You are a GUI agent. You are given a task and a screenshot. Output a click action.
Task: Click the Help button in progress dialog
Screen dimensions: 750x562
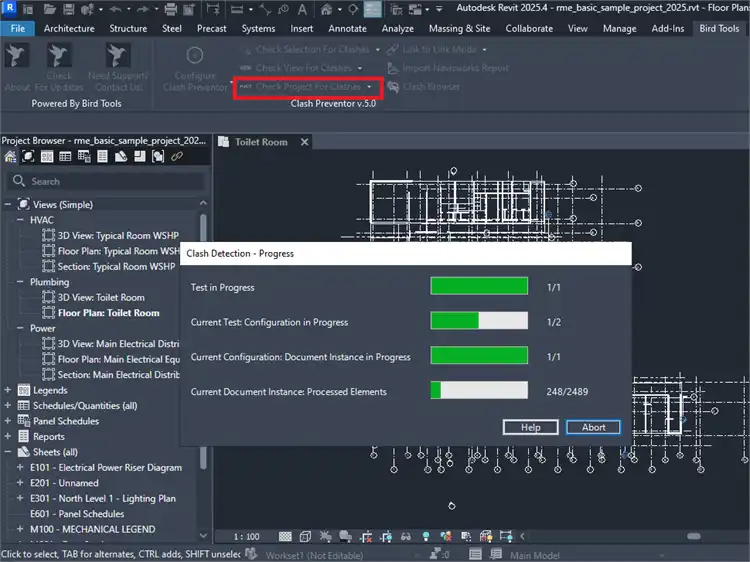pos(531,427)
